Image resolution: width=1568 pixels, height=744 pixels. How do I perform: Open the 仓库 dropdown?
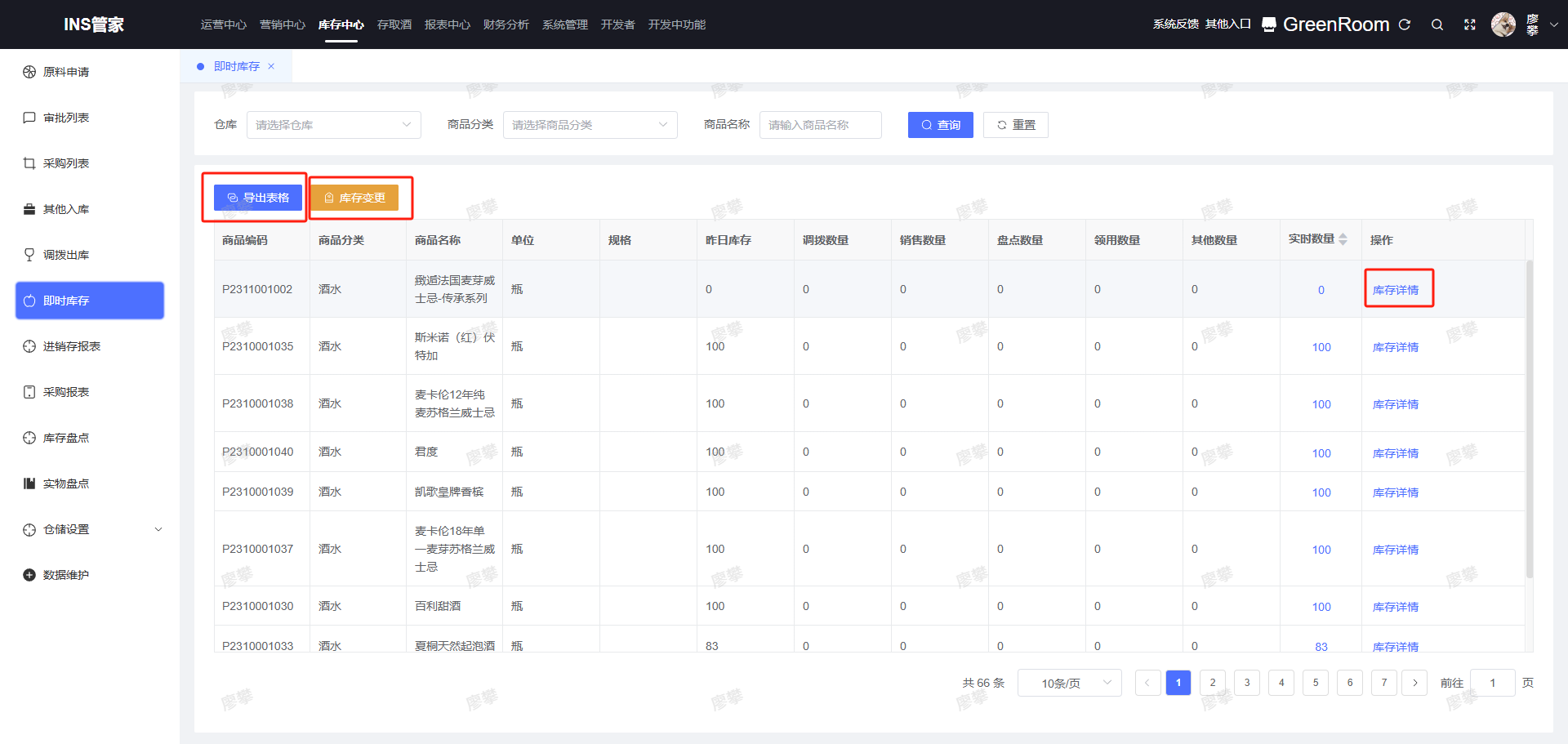click(334, 125)
